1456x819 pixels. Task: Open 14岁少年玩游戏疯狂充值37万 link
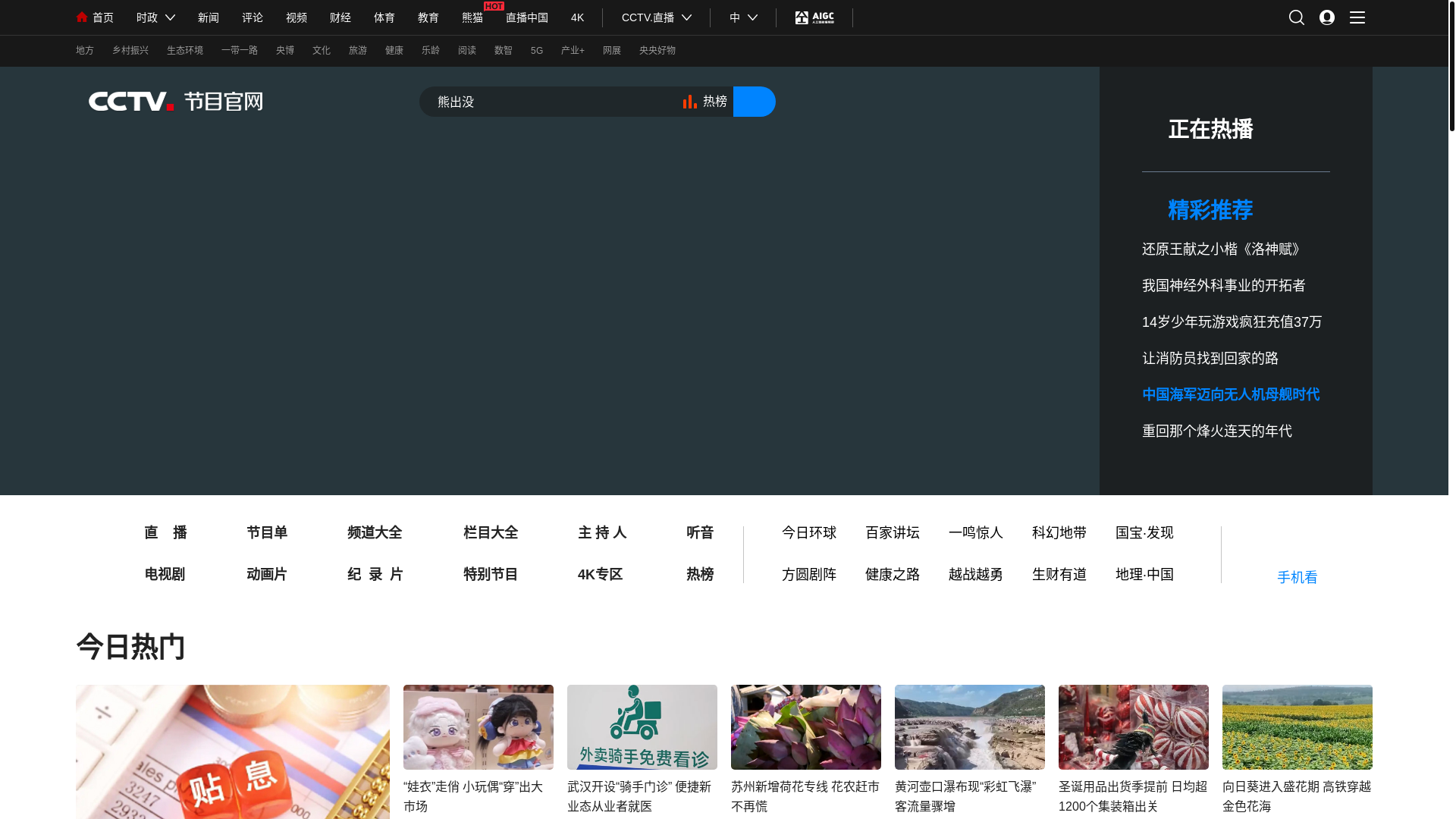tap(1232, 322)
